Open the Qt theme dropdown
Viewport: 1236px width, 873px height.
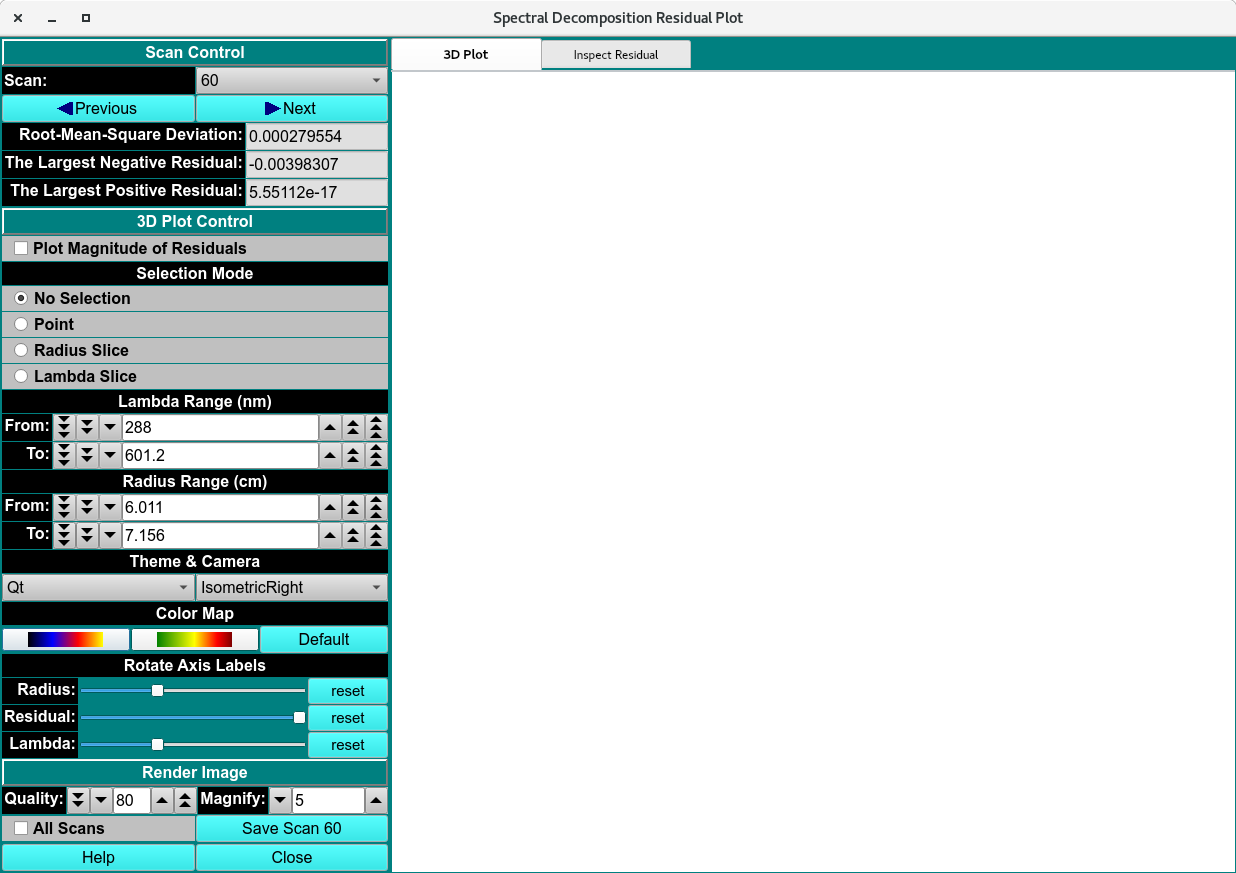tap(98, 587)
